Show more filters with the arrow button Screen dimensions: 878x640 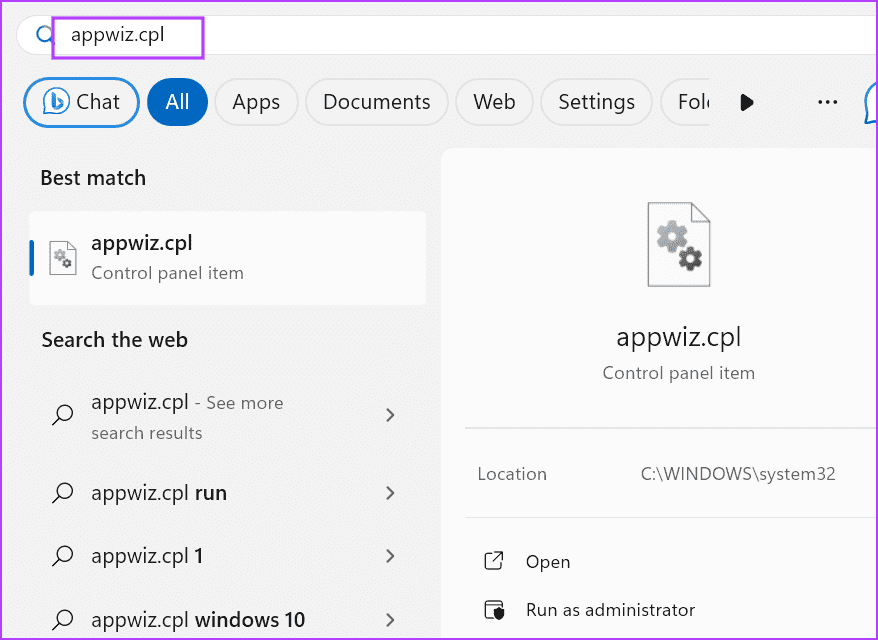point(746,102)
